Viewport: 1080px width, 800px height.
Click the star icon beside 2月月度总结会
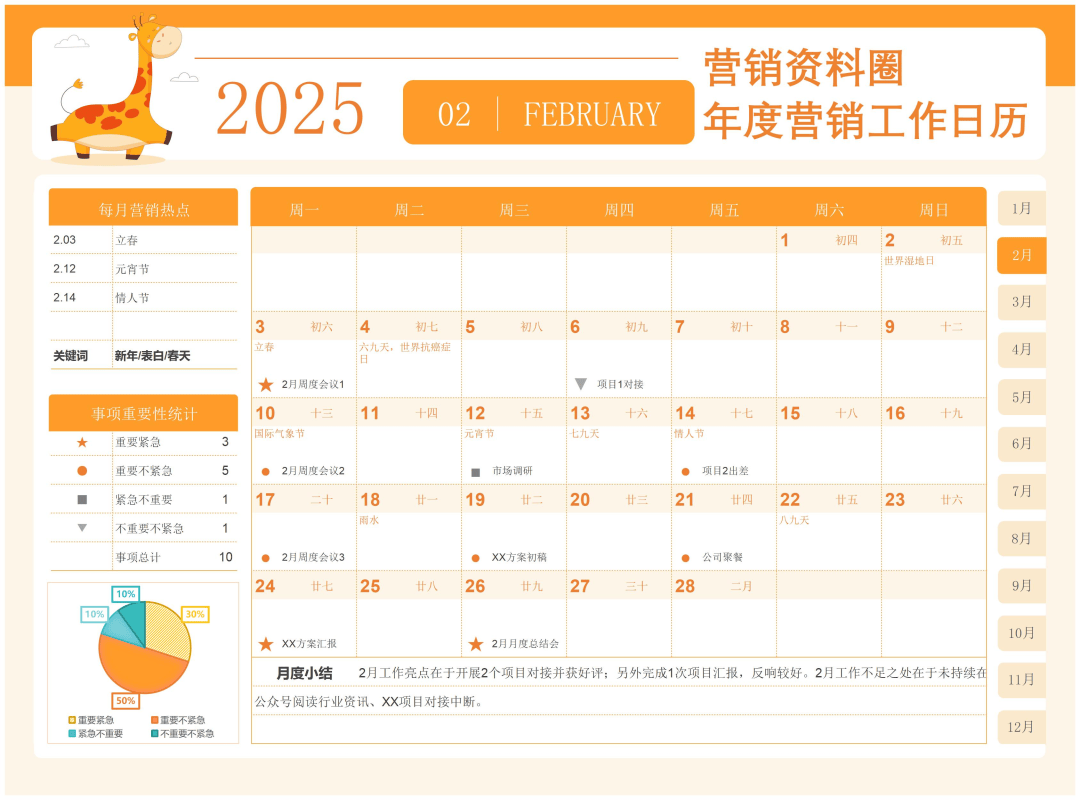pos(476,644)
